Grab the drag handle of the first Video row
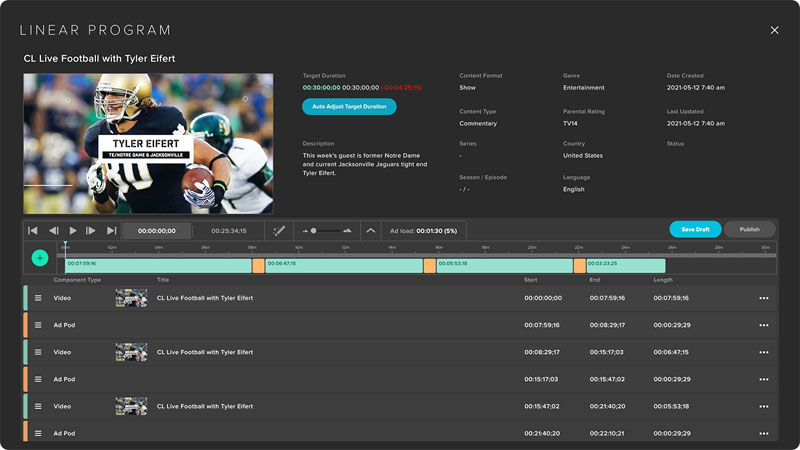 tap(39, 298)
